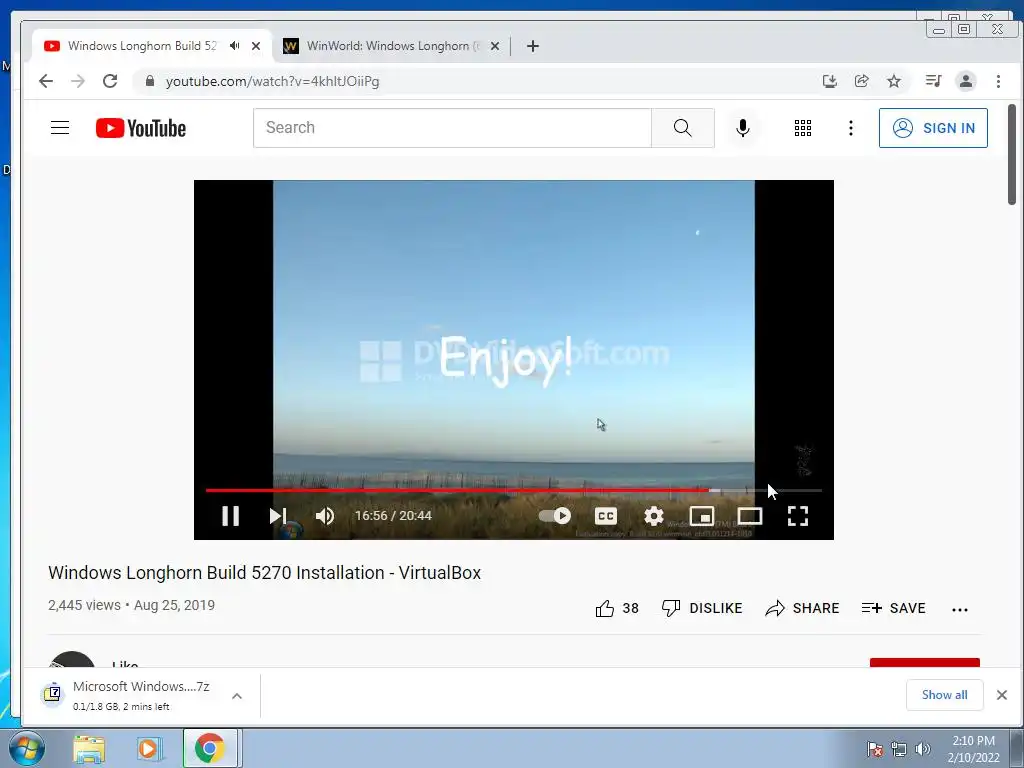This screenshot has height=768, width=1024.
Task: Enter full screen video mode
Action: pyautogui.click(x=798, y=516)
